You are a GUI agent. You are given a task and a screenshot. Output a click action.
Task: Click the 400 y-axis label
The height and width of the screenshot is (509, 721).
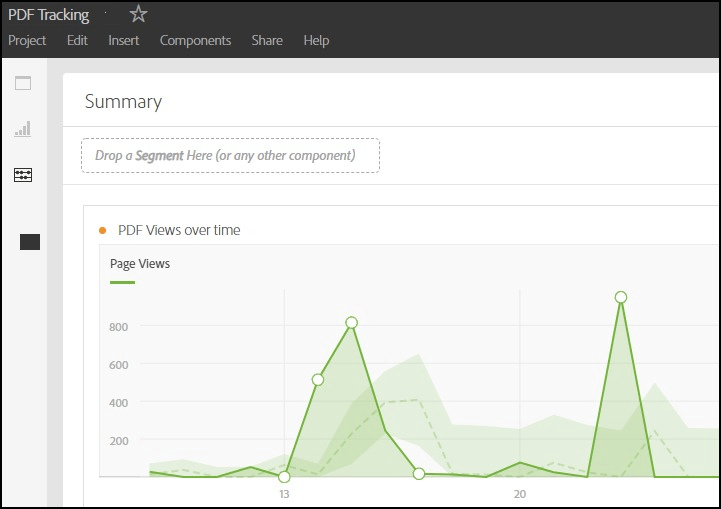[x=119, y=403]
